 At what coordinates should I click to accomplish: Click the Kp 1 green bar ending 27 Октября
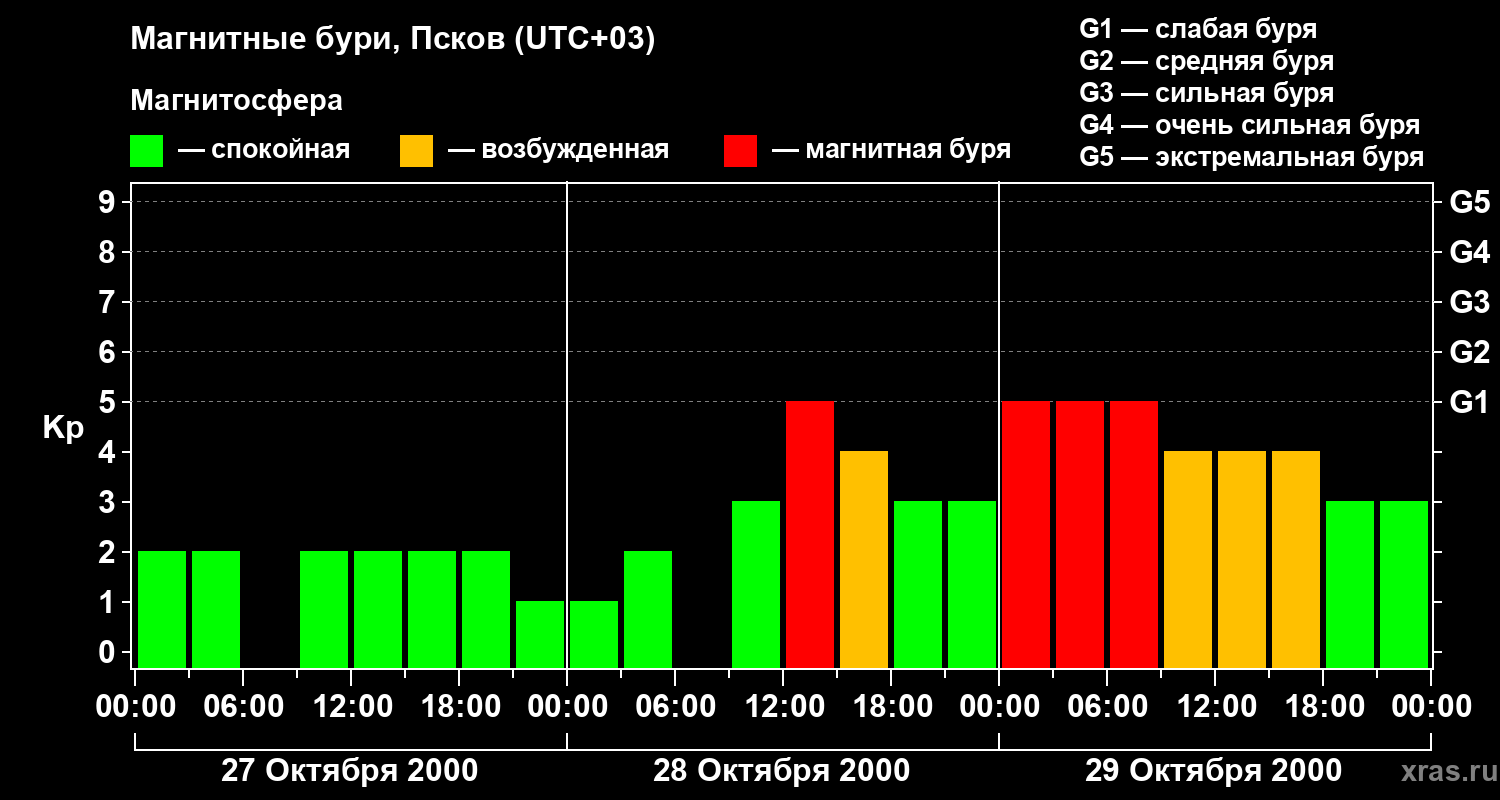(x=540, y=634)
